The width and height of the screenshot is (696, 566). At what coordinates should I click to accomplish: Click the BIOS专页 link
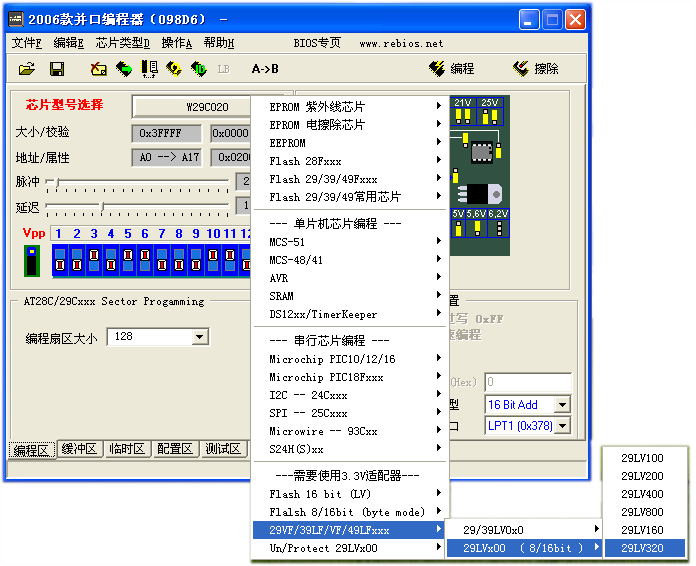(317, 43)
